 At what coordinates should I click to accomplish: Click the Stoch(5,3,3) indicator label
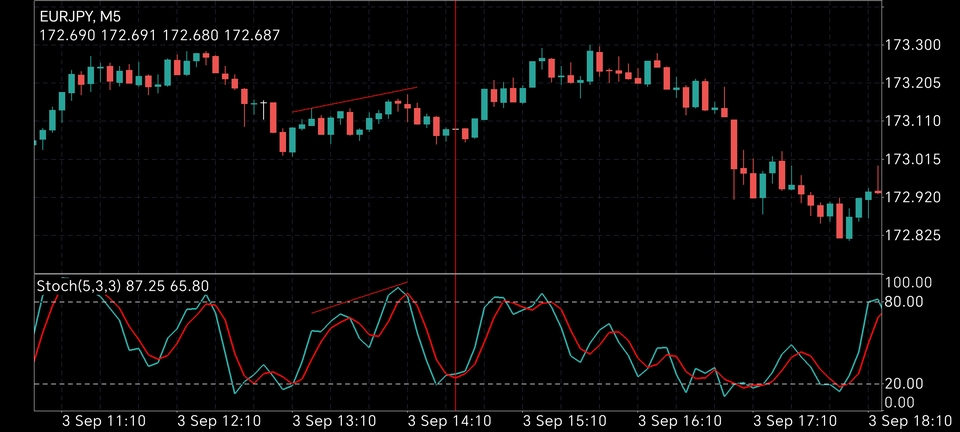point(76,286)
